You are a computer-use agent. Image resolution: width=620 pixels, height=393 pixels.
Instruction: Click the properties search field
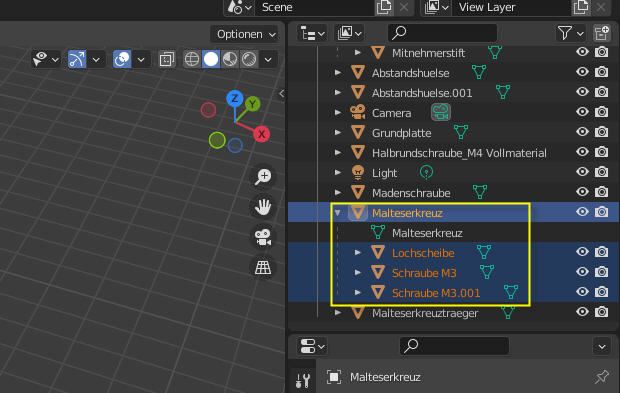pyautogui.click(x=454, y=346)
